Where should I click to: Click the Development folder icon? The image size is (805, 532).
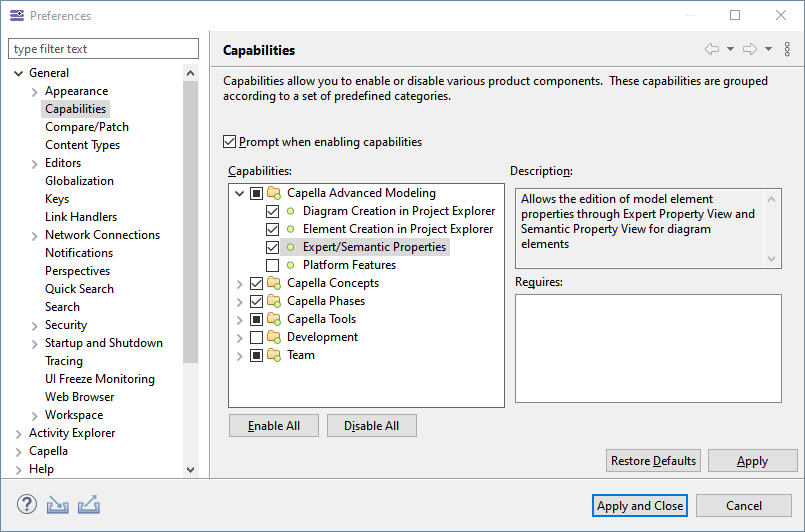(x=274, y=337)
